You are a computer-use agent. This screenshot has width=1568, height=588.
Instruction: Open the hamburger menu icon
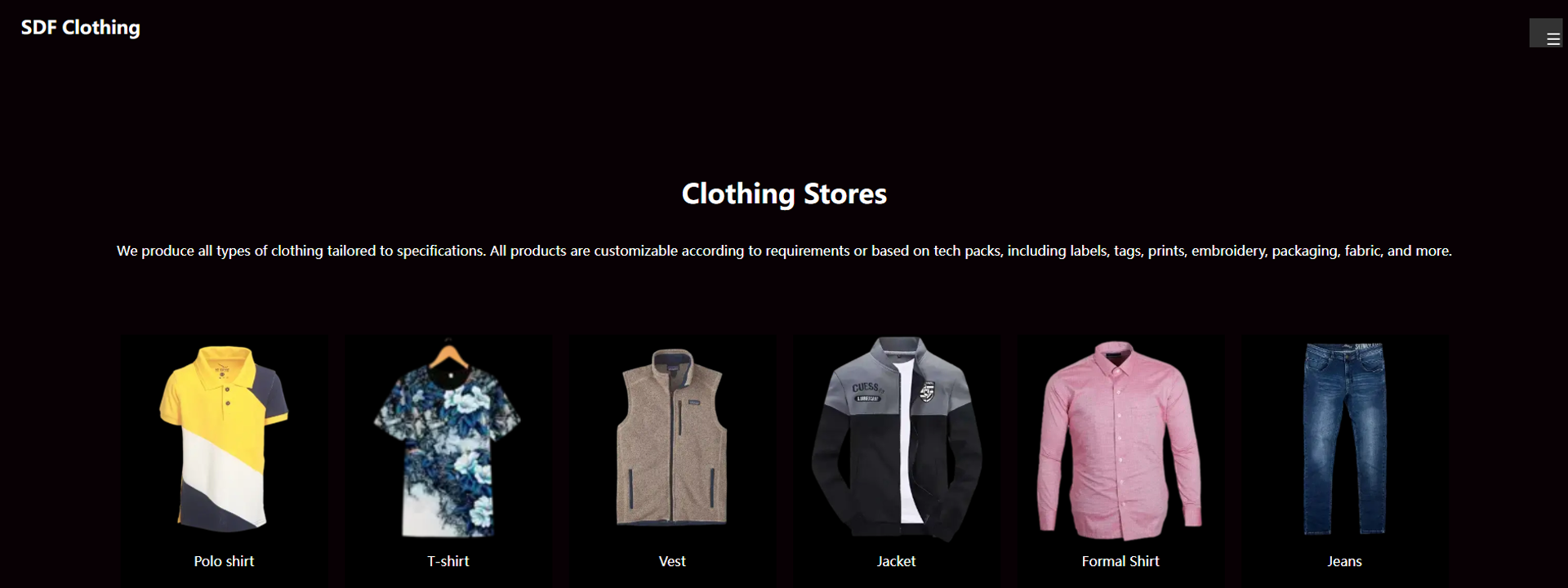click(x=1545, y=33)
